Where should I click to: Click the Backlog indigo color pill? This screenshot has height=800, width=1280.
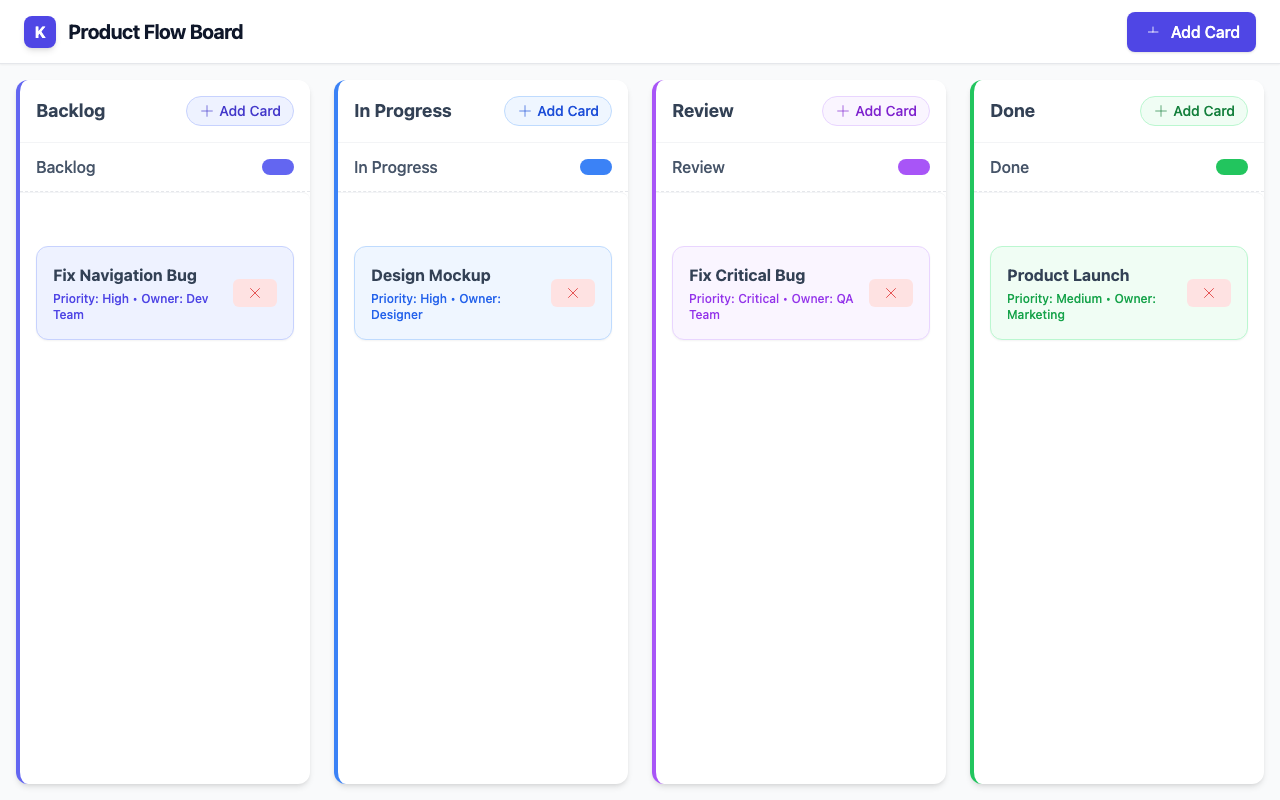pyautogui.click(x=278, y=167)
